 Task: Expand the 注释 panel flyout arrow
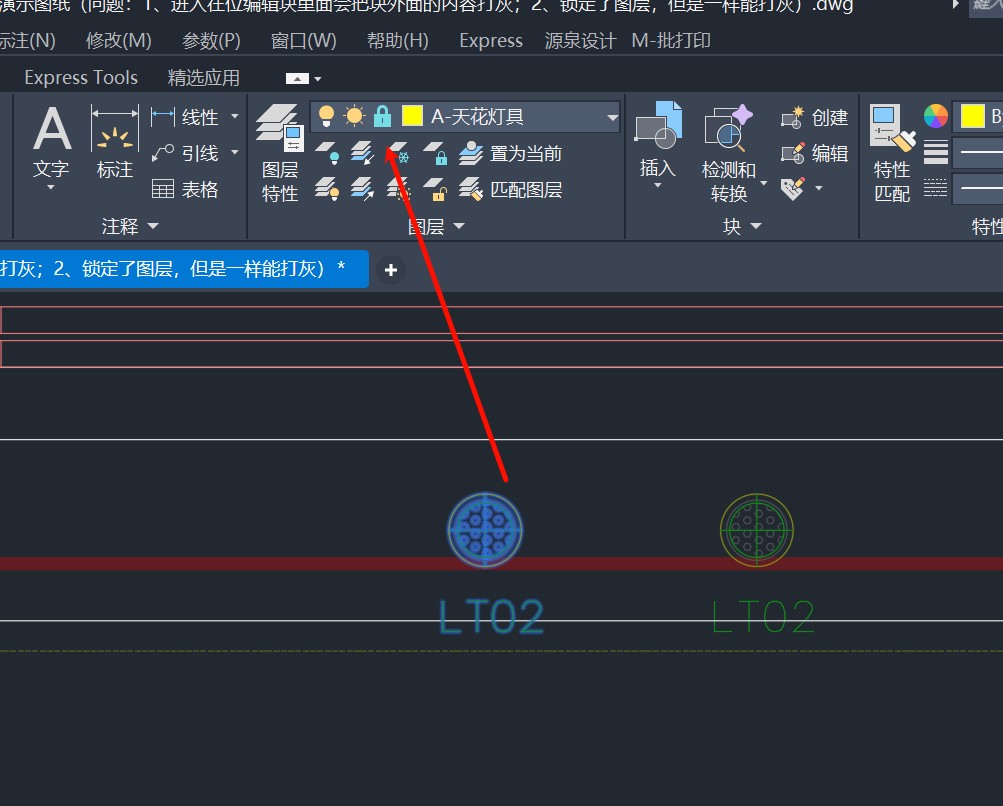coord(153,227)
